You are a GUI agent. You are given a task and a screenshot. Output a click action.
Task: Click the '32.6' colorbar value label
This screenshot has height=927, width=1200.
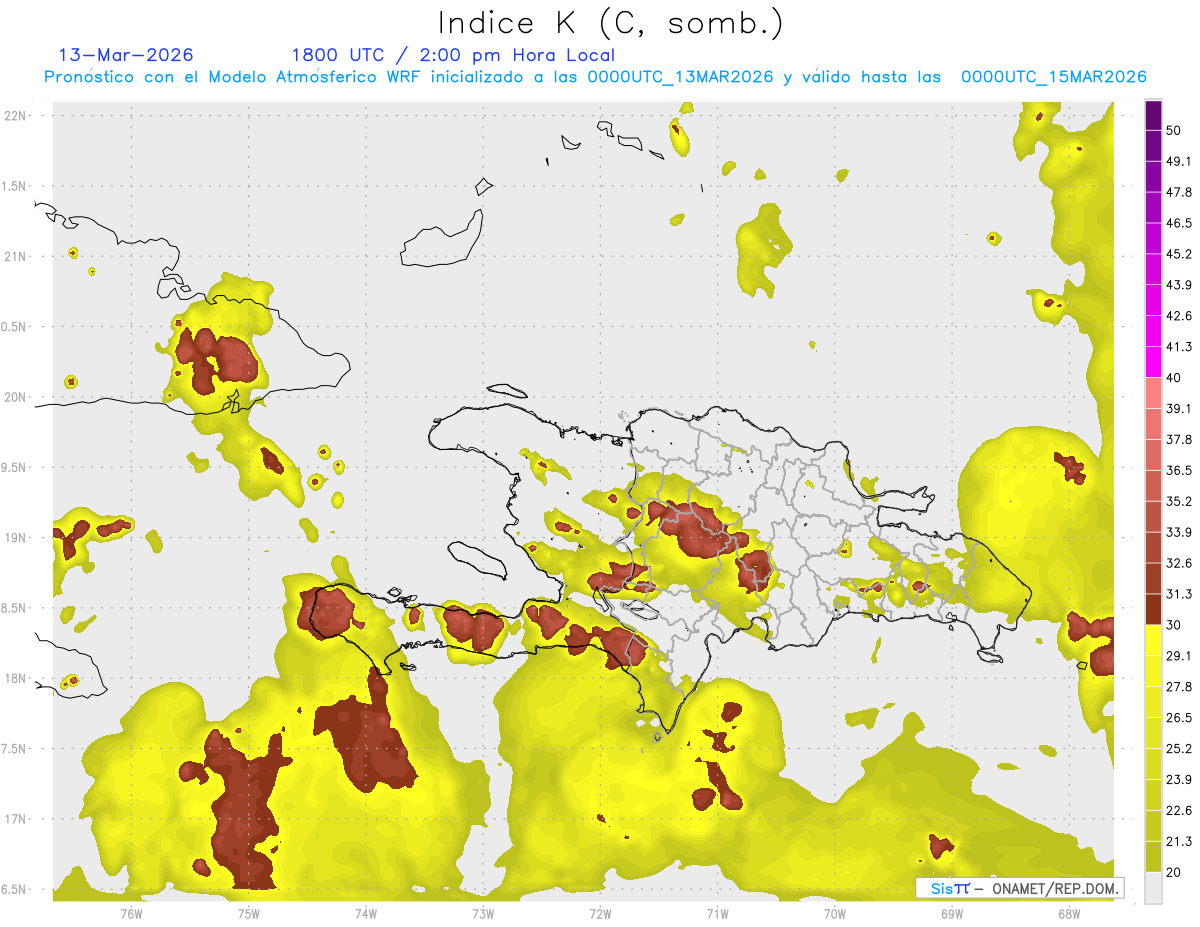point(1180,563)
